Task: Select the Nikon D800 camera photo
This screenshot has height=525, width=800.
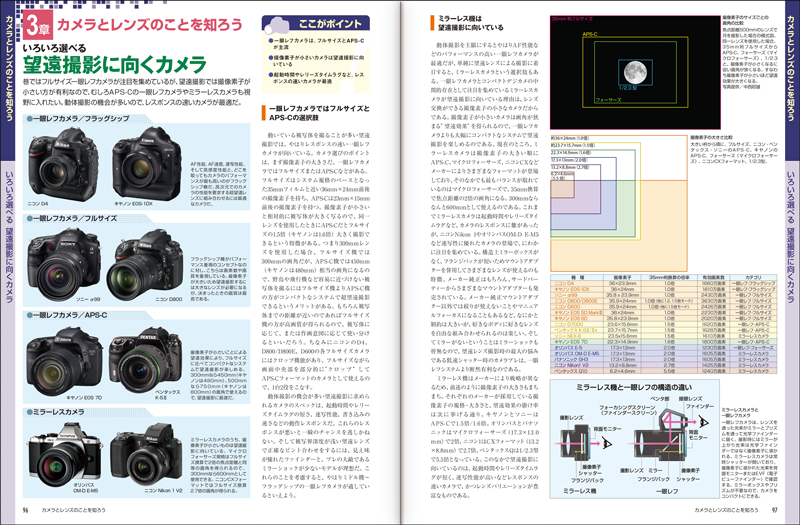Action: coord(145,264)
